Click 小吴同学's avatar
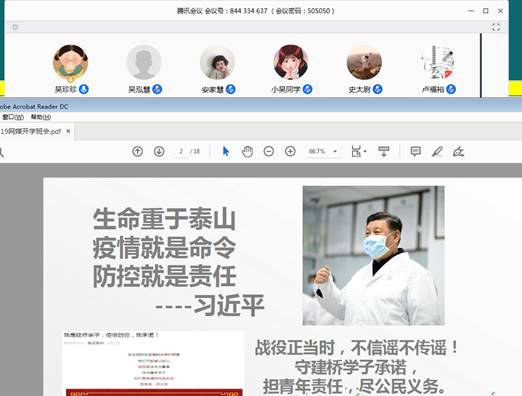 point(291,62)
